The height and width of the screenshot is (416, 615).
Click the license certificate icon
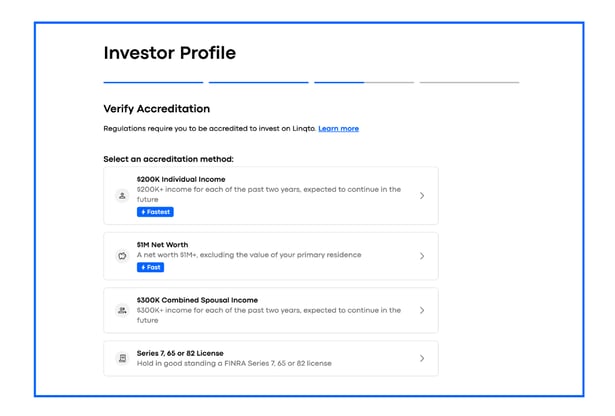click(122, 358)
